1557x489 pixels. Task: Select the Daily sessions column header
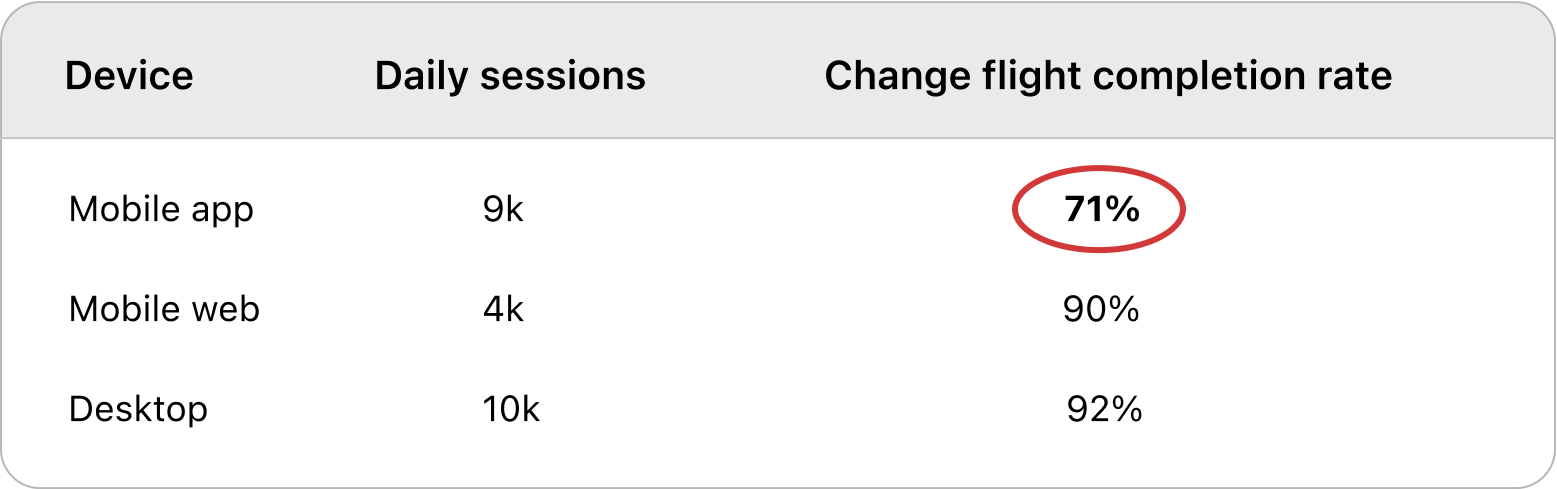[510, 76]
